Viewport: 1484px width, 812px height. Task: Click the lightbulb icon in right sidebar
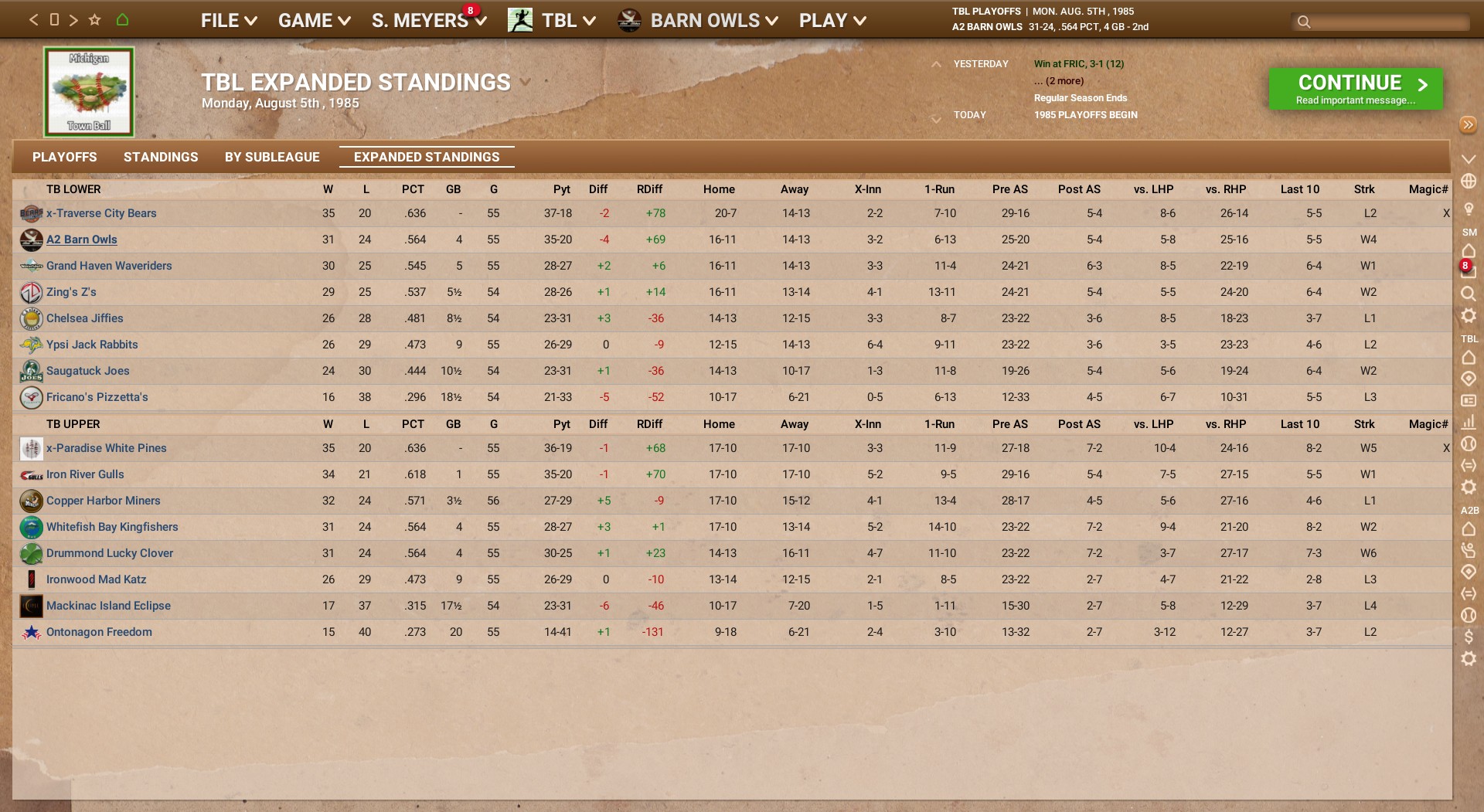tap(1469, 209)
